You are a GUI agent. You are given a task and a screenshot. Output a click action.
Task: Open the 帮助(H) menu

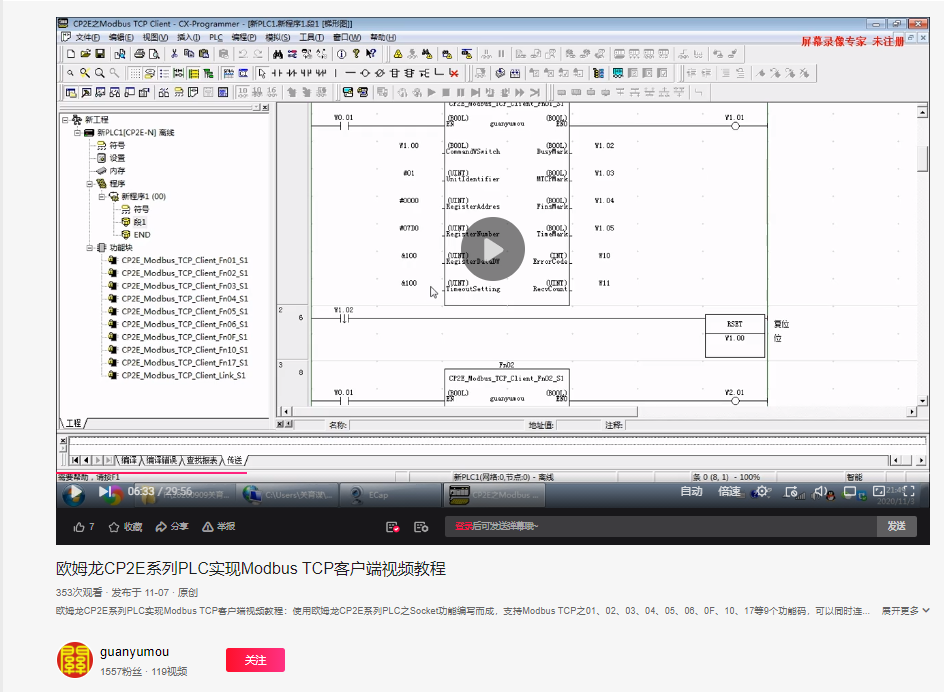(383, 37)
